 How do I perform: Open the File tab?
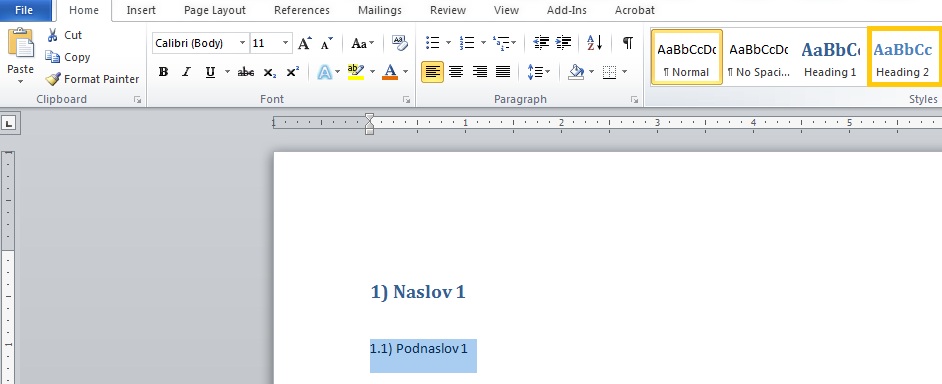24,10
